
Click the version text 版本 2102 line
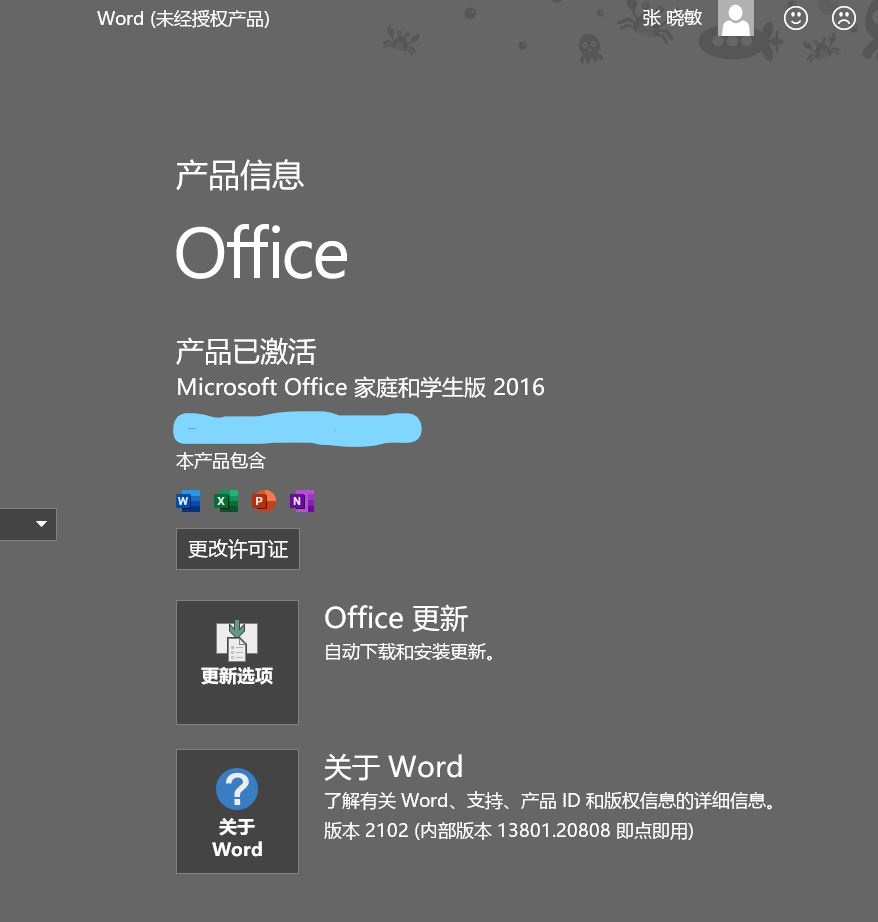click(x=509, y=831)
